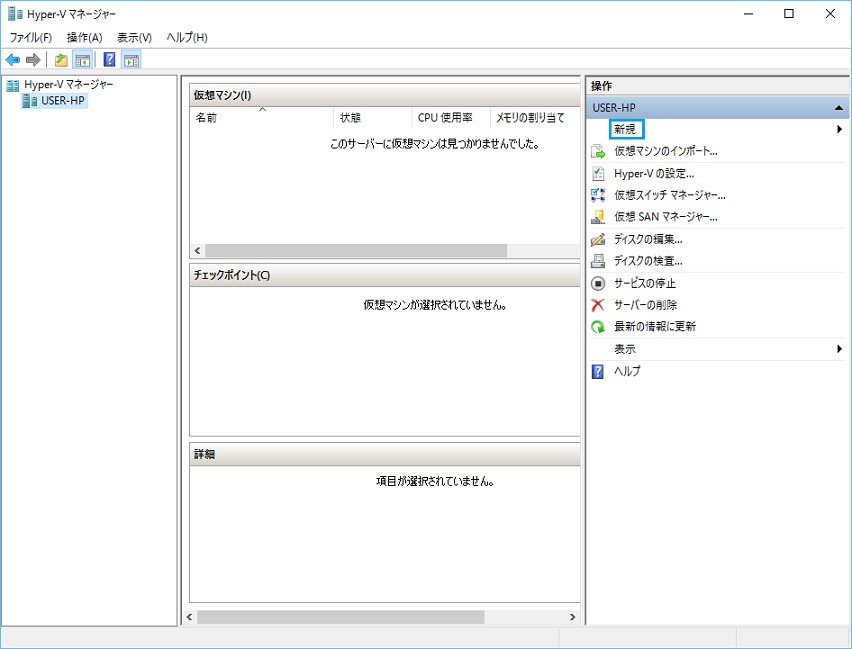Image resolution: width=852 pixels, height=649 pixels.
Task: Click the ディスクの編集 pencil icon
Action: coord(598,239)
